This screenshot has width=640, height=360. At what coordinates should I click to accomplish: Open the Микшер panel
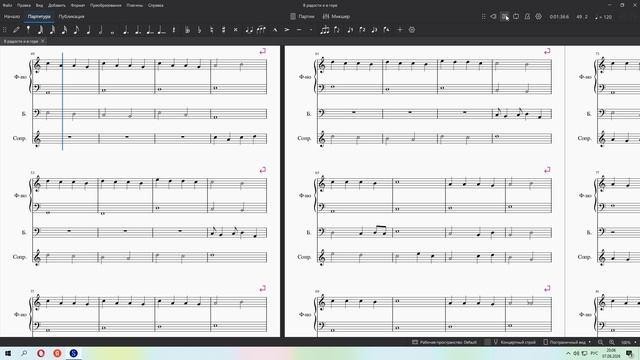(336, 16)
